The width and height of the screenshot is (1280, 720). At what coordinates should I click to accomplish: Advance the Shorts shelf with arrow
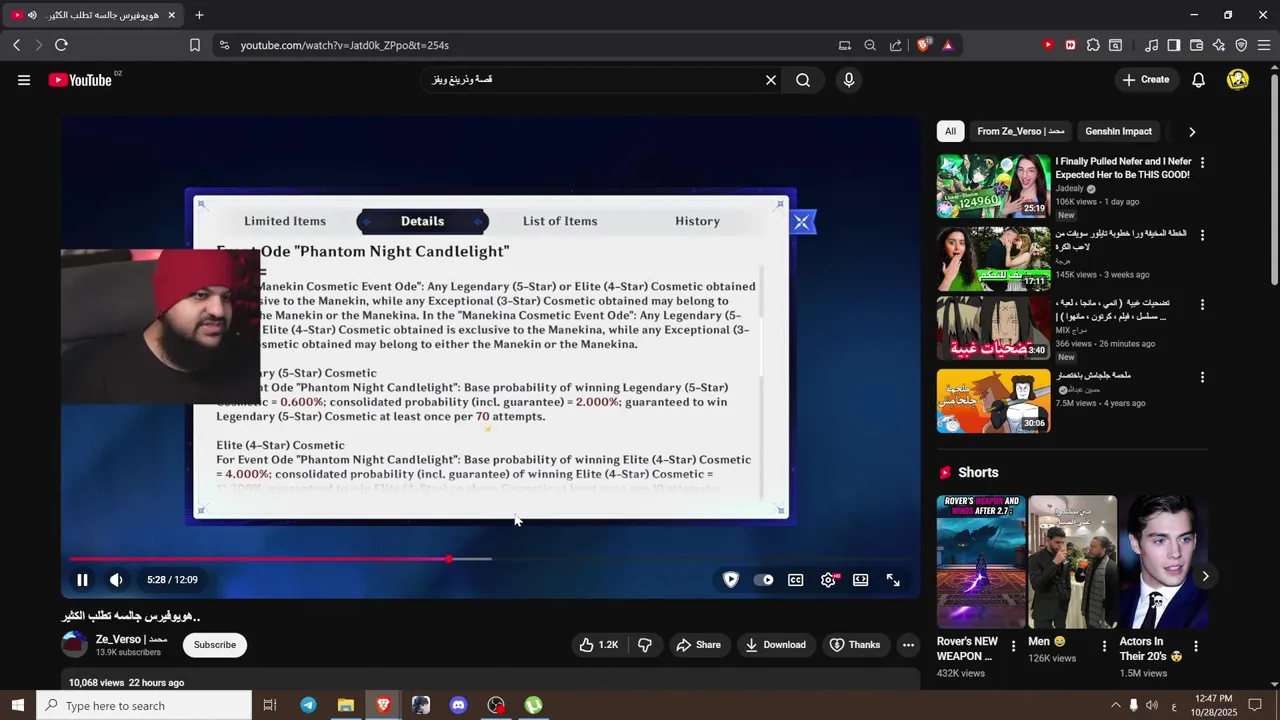click(1205, 576)
